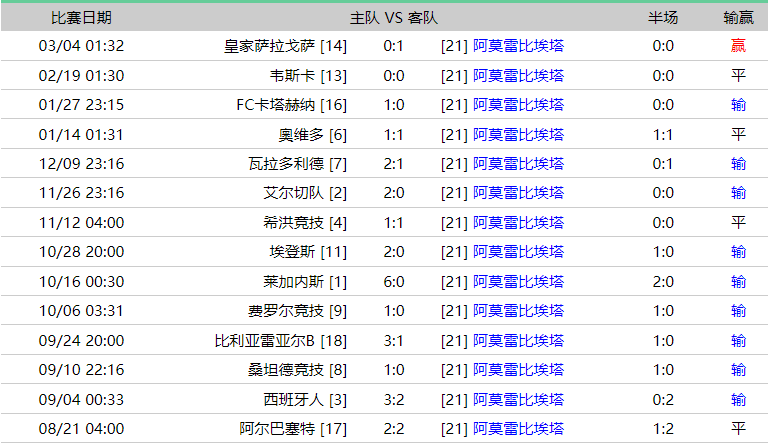Click the 2:2 score against 阿尔巴塞特
The width and height of the screenshot is (768, 443).
394,429
